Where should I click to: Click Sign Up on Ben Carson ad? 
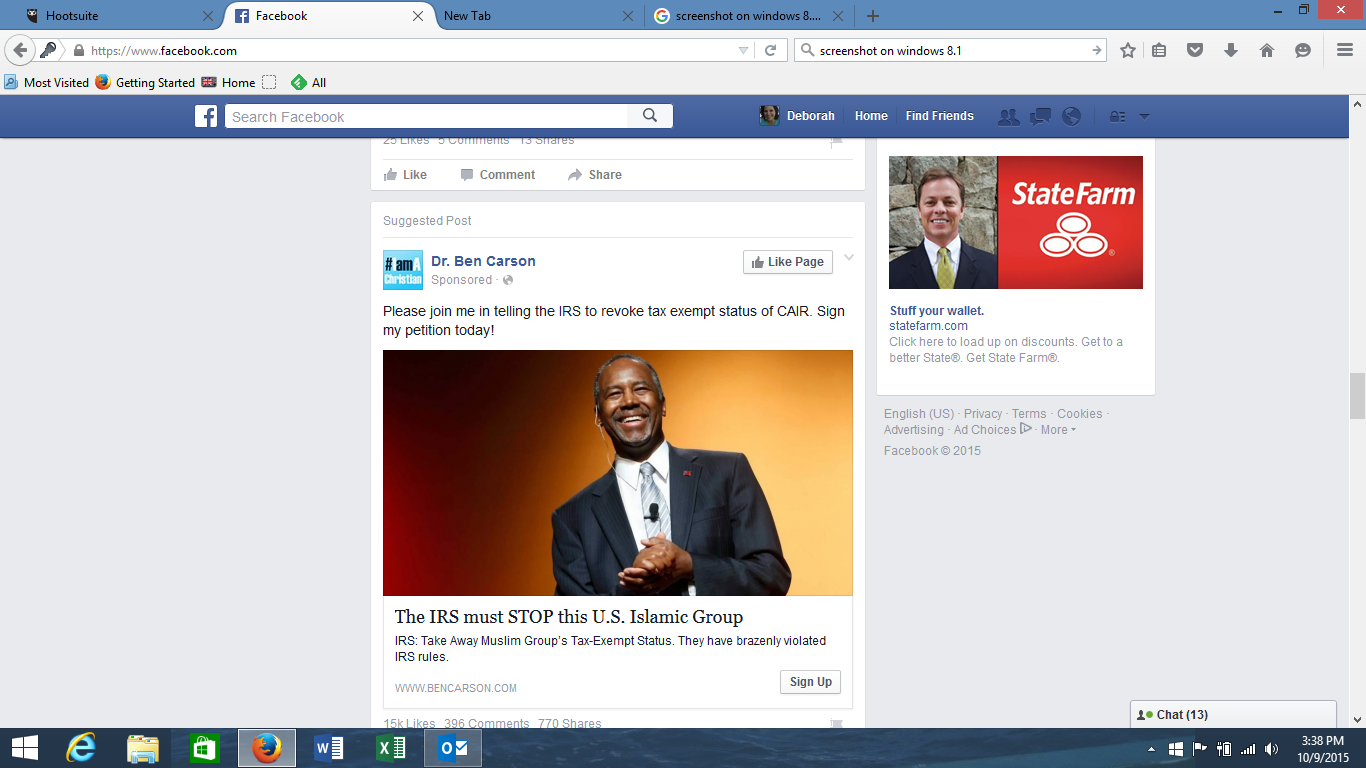tap(810, 682)
